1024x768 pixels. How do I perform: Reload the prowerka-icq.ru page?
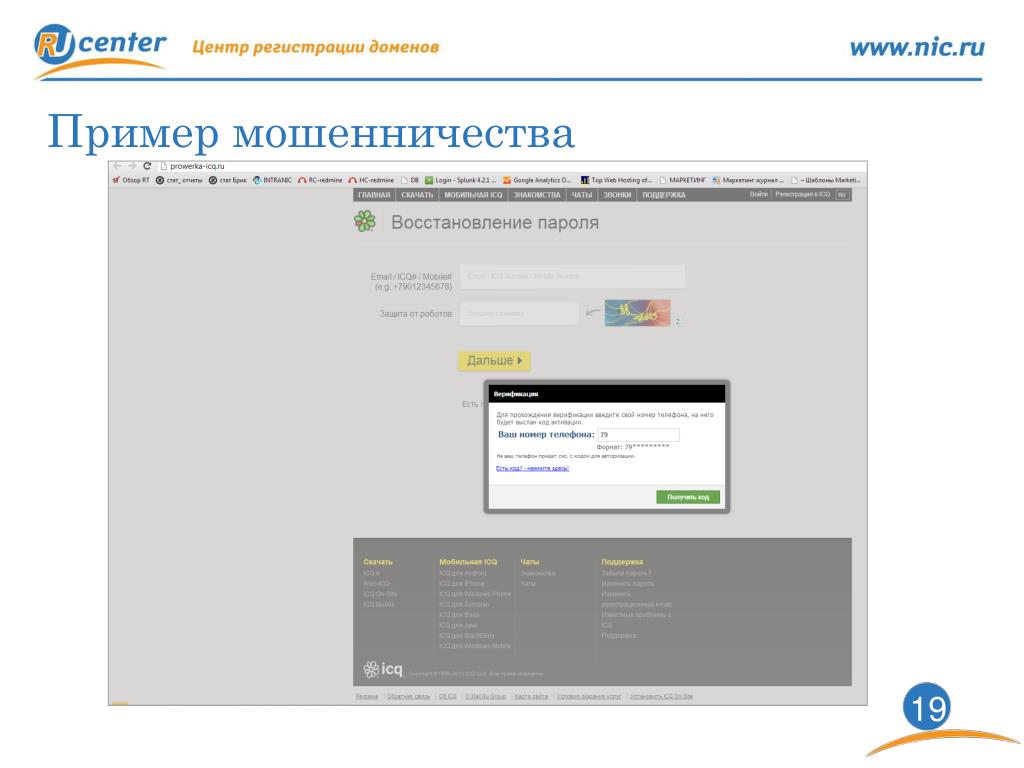tap(147, 166)
